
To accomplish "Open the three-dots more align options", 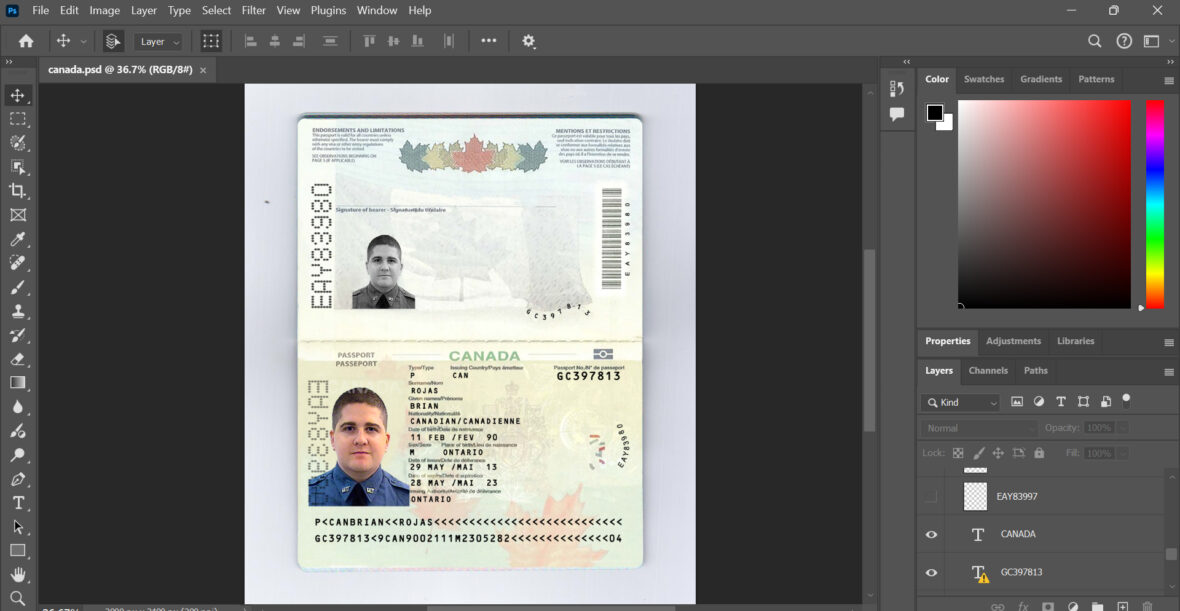I will (x=489, y=41).
